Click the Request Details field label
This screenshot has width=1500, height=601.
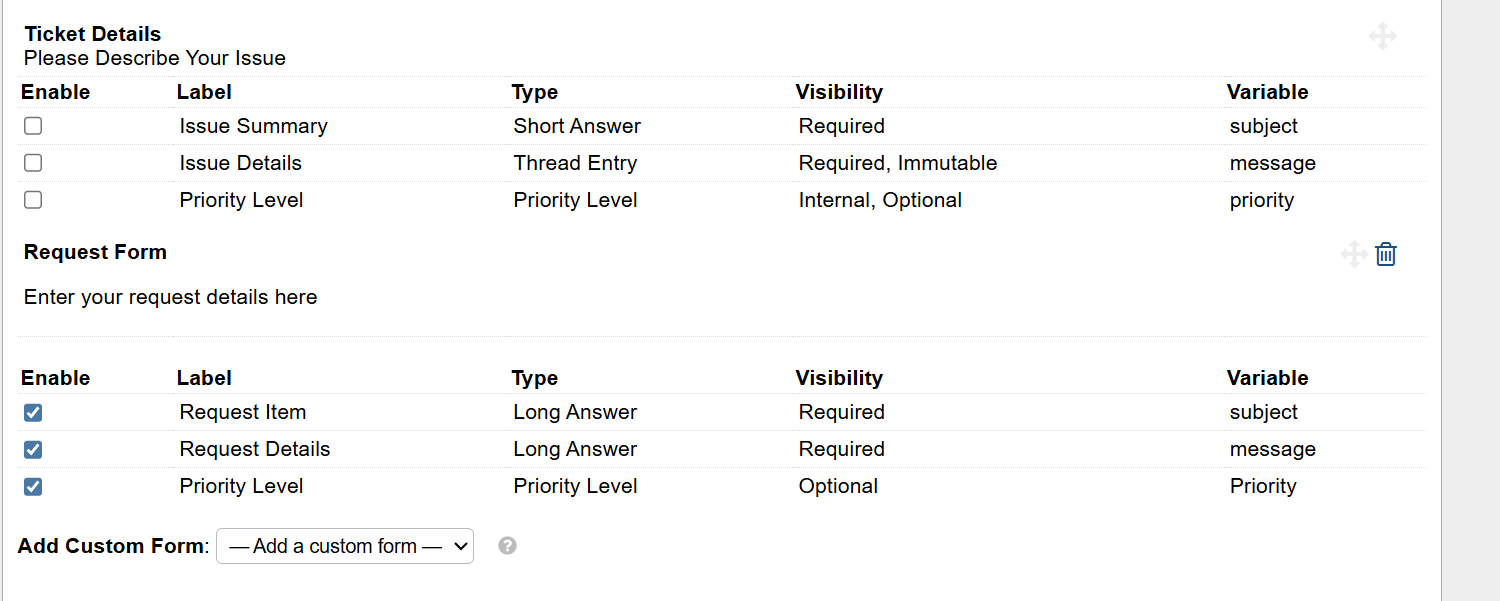click(254, 449)
